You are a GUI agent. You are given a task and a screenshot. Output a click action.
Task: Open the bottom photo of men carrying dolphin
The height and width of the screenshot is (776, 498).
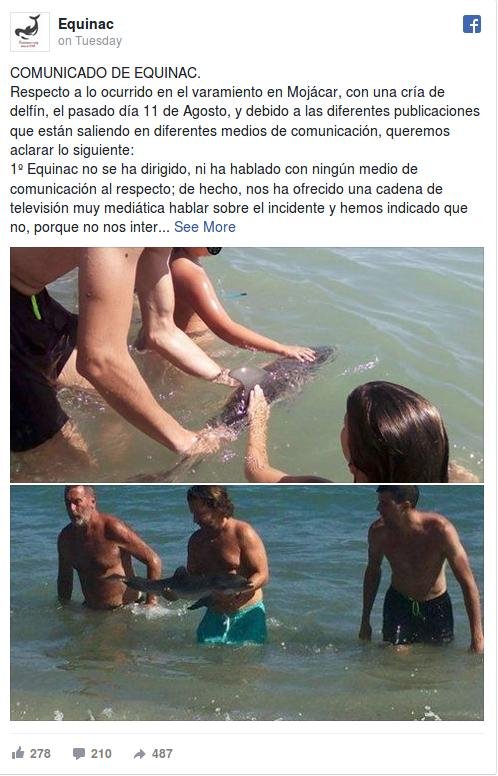tap(247, 602)
